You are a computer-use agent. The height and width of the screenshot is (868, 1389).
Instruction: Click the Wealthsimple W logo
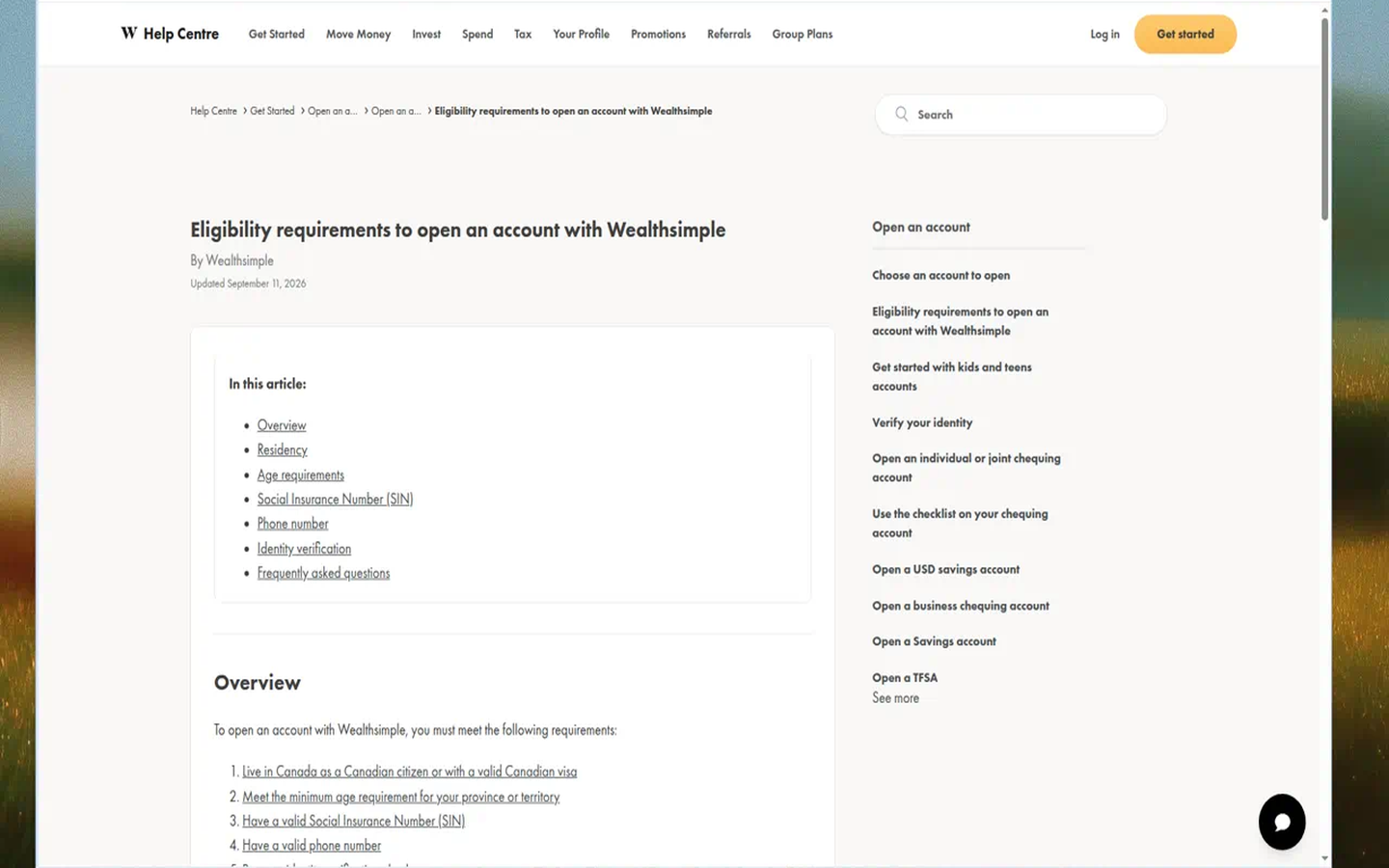coord(128,33)
